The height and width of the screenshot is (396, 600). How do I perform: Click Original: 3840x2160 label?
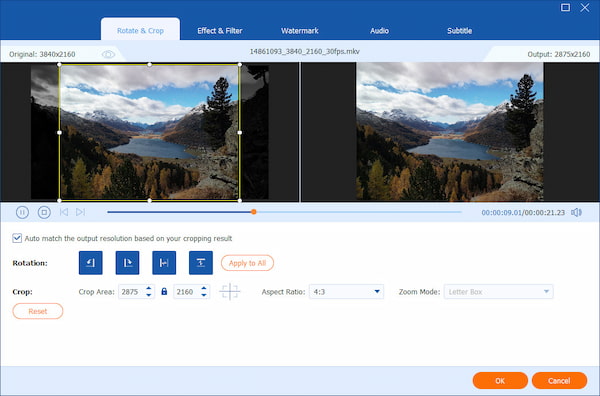tap(42, 54)
